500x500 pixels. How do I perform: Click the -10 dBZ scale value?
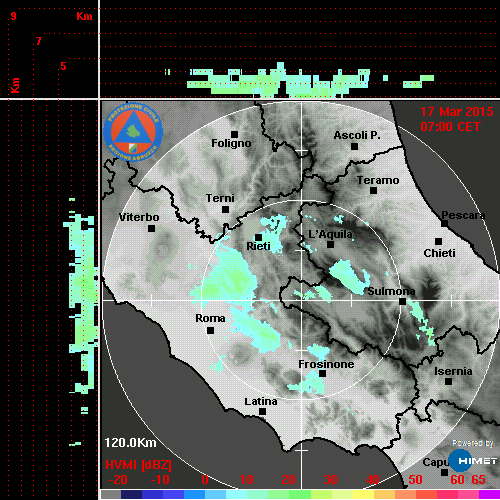(x=160, y=480)
